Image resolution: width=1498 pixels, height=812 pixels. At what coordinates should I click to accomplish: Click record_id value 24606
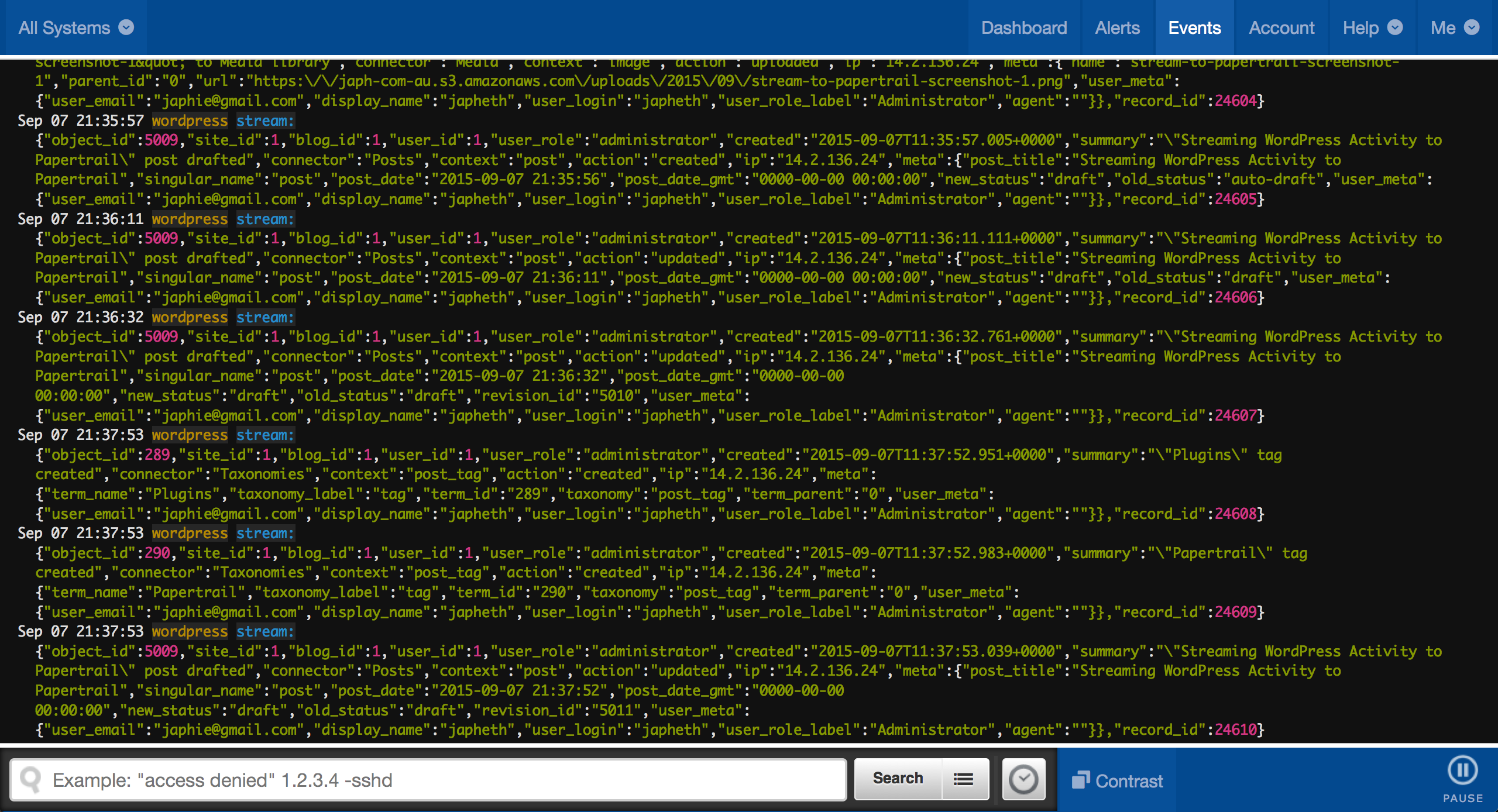(x=1235, y=297)
